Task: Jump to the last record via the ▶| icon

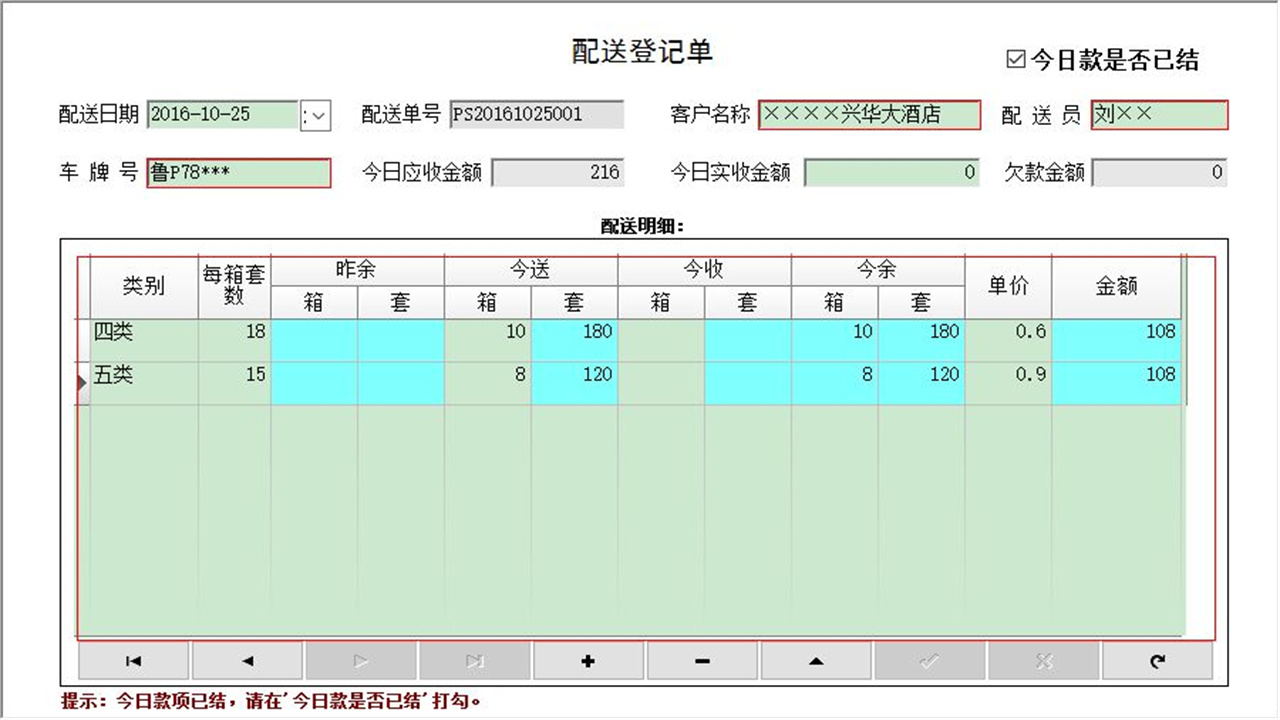Action: coord(475,660)
